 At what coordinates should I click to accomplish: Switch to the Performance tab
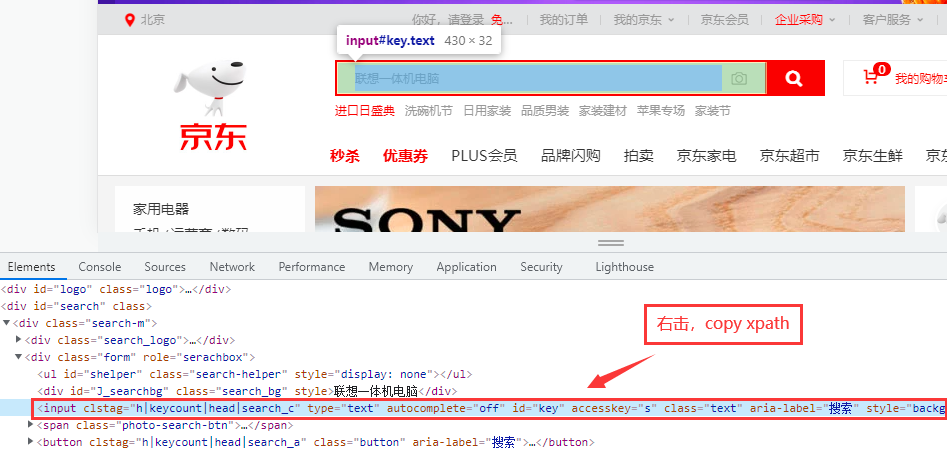click(x=312, y=267)
